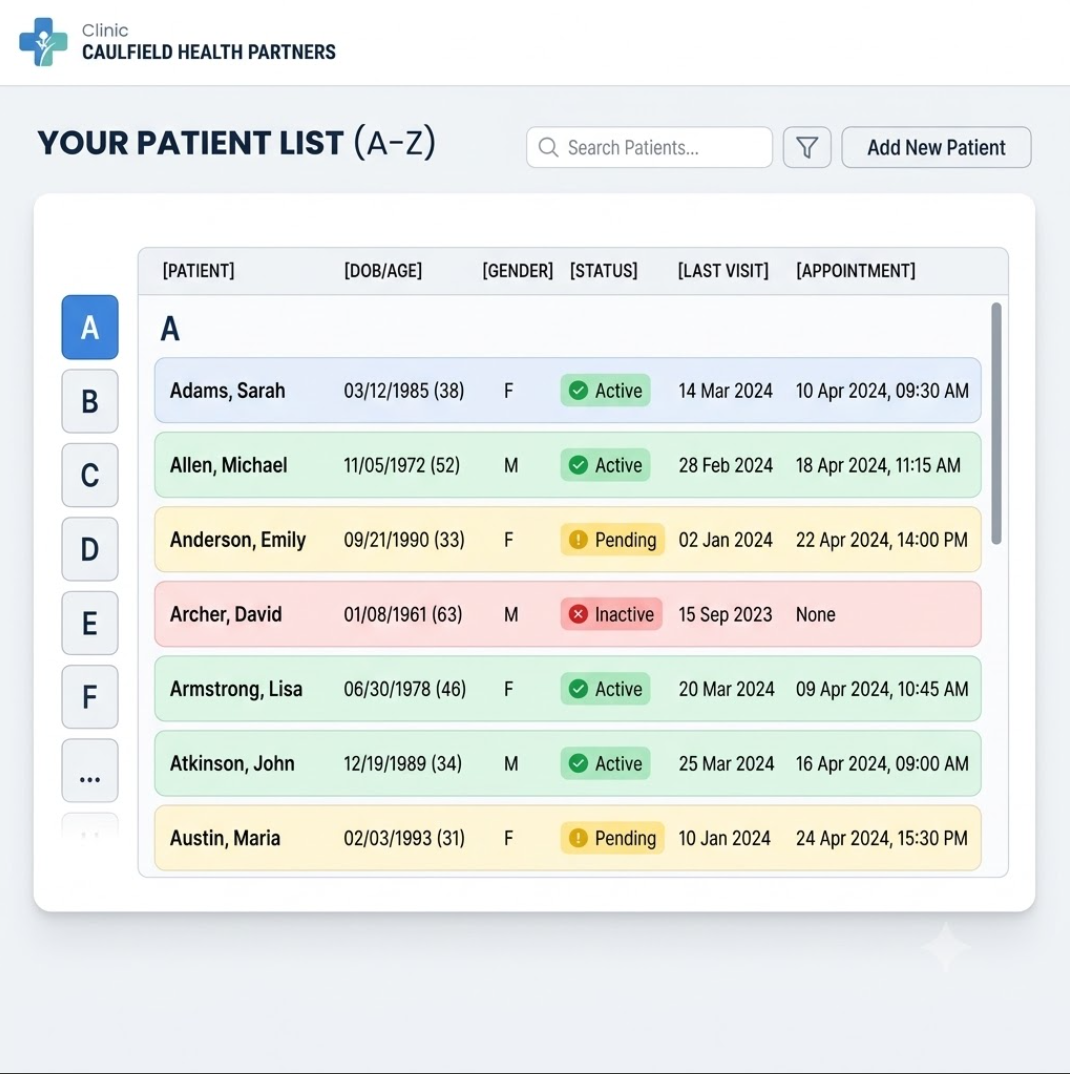The image size is (1070, 1074).
Task: Click the patient list vertical scrollbar
Action: coord(996,423)
